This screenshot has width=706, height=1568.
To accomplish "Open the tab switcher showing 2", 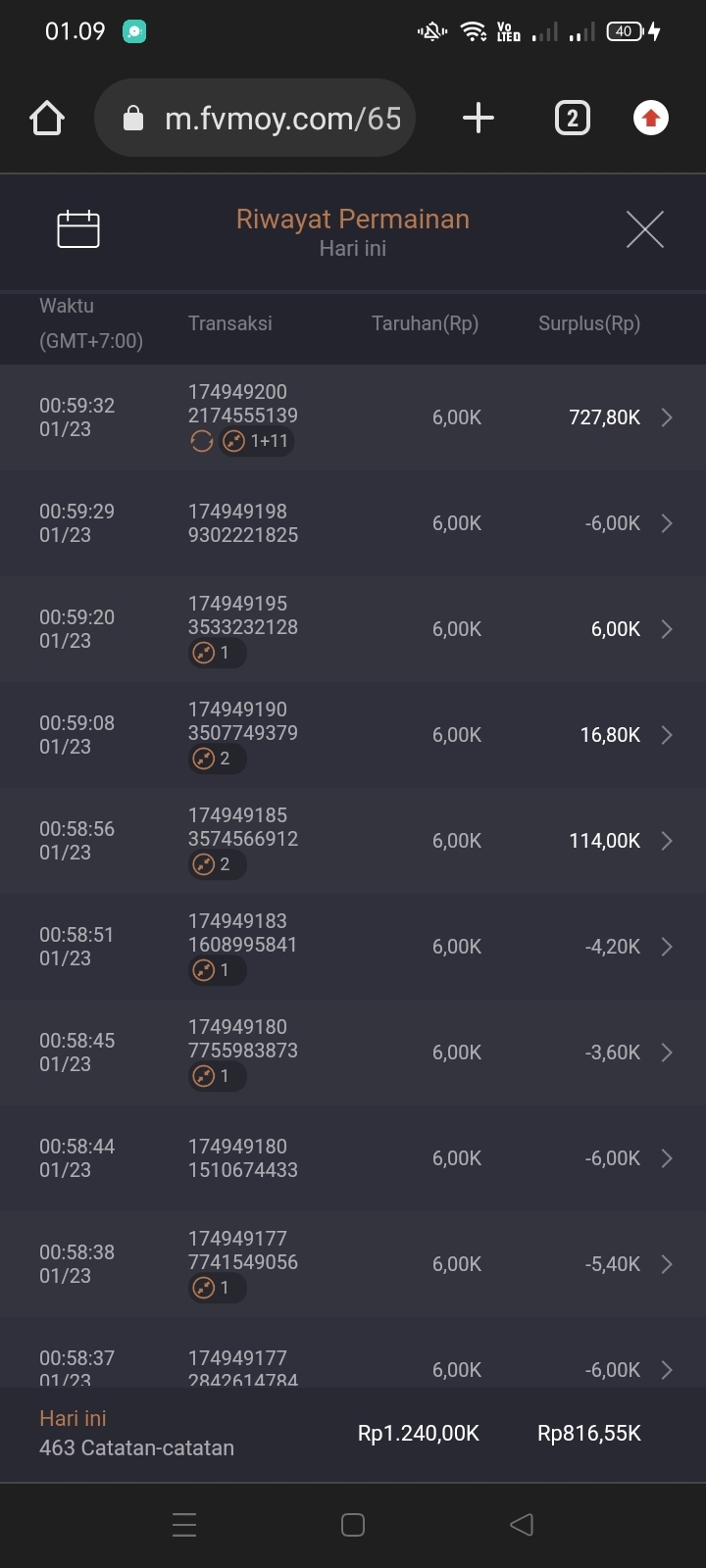I will click(573, 119).
